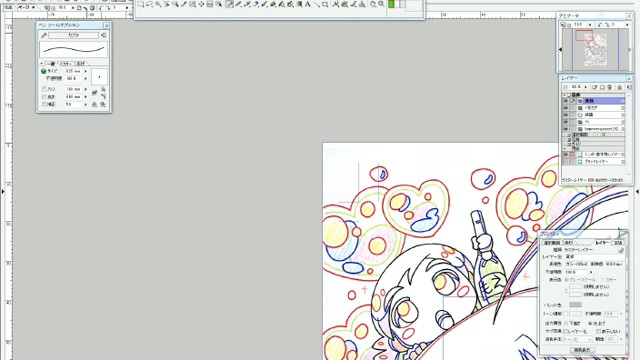The image size is (640, 360).
Task: Pick the move layer crosshair tool
Action: click(202, 4)
